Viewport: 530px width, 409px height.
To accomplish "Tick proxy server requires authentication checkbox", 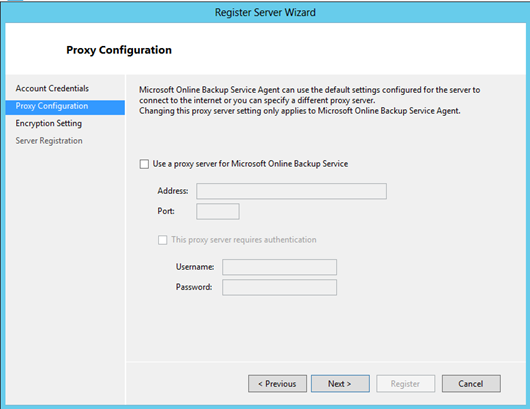I will [x=163, y=240].
